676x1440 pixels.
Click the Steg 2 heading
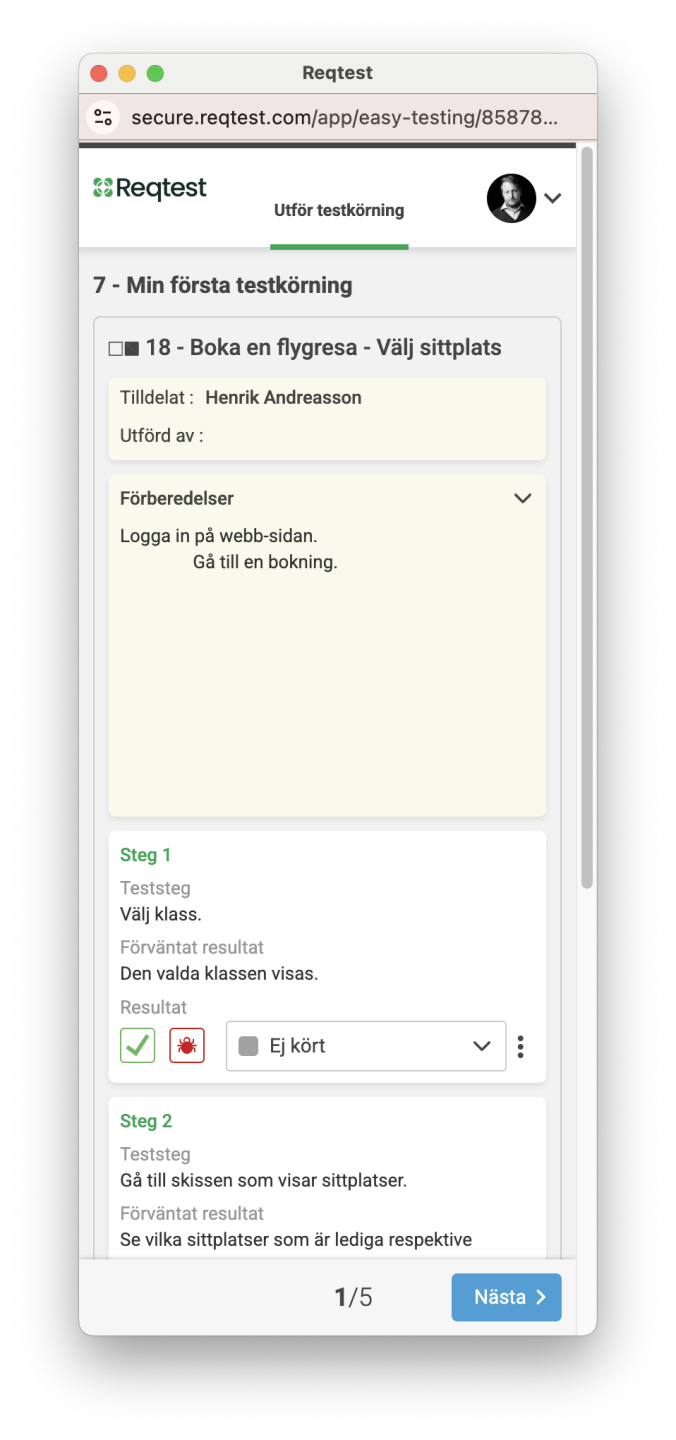tap(146, 1121)
